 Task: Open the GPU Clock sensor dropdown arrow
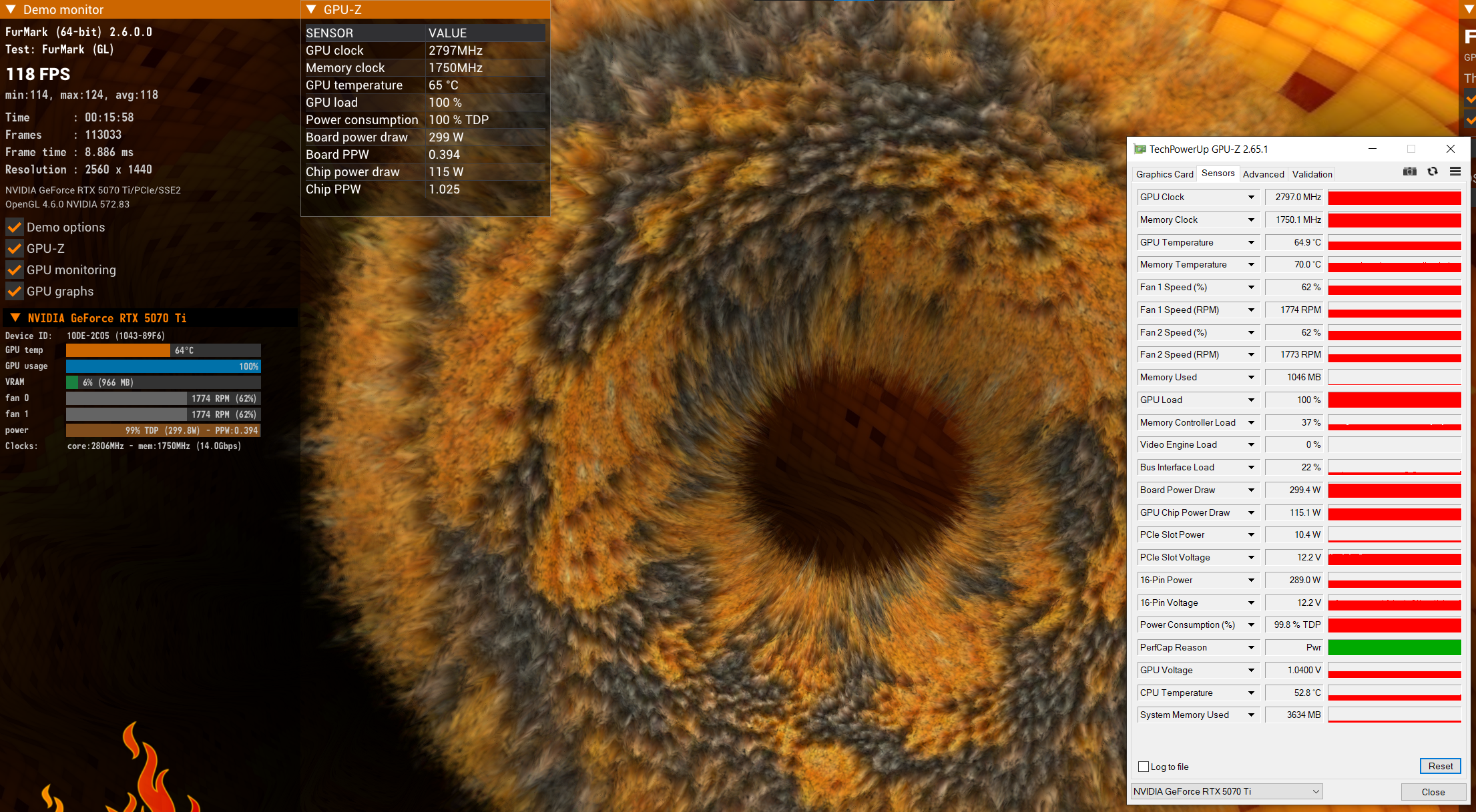point(1251,197)
